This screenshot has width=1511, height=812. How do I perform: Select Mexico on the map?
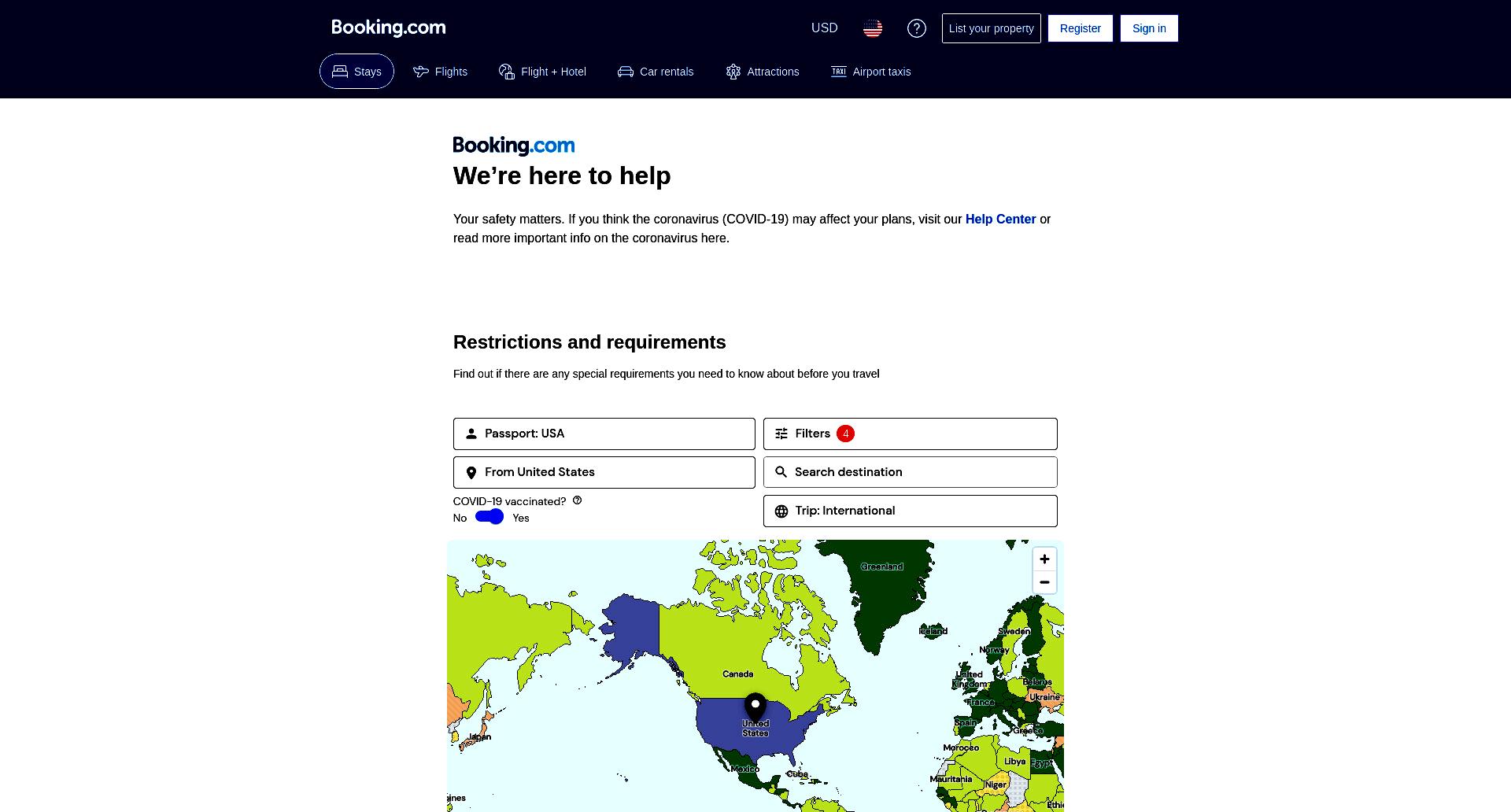pyautogui.click(x=744, y=769)
